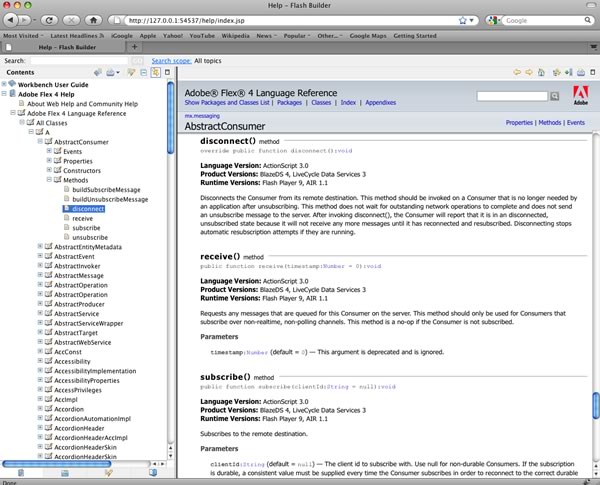Click the content pane vertical scrollbar thumb
Viewport: 600px width, 485px height.
click(596, 406)
